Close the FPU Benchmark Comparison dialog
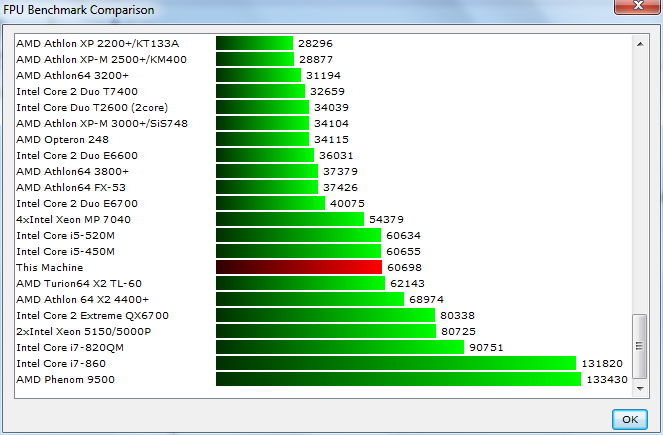663x435 pixels. (x=638, y=6)
